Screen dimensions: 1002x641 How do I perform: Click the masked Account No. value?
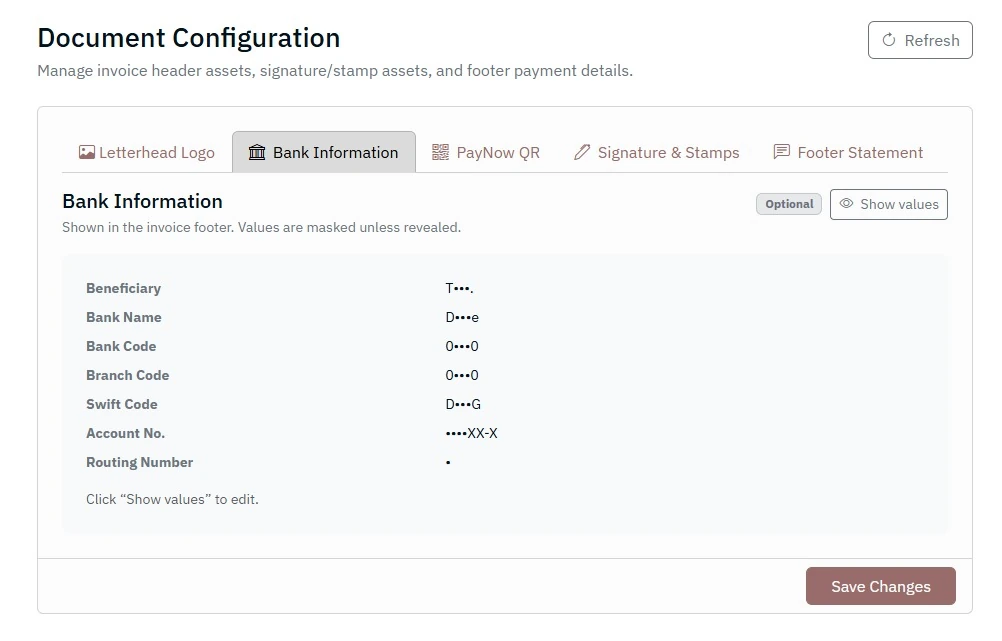coord(471,434)
